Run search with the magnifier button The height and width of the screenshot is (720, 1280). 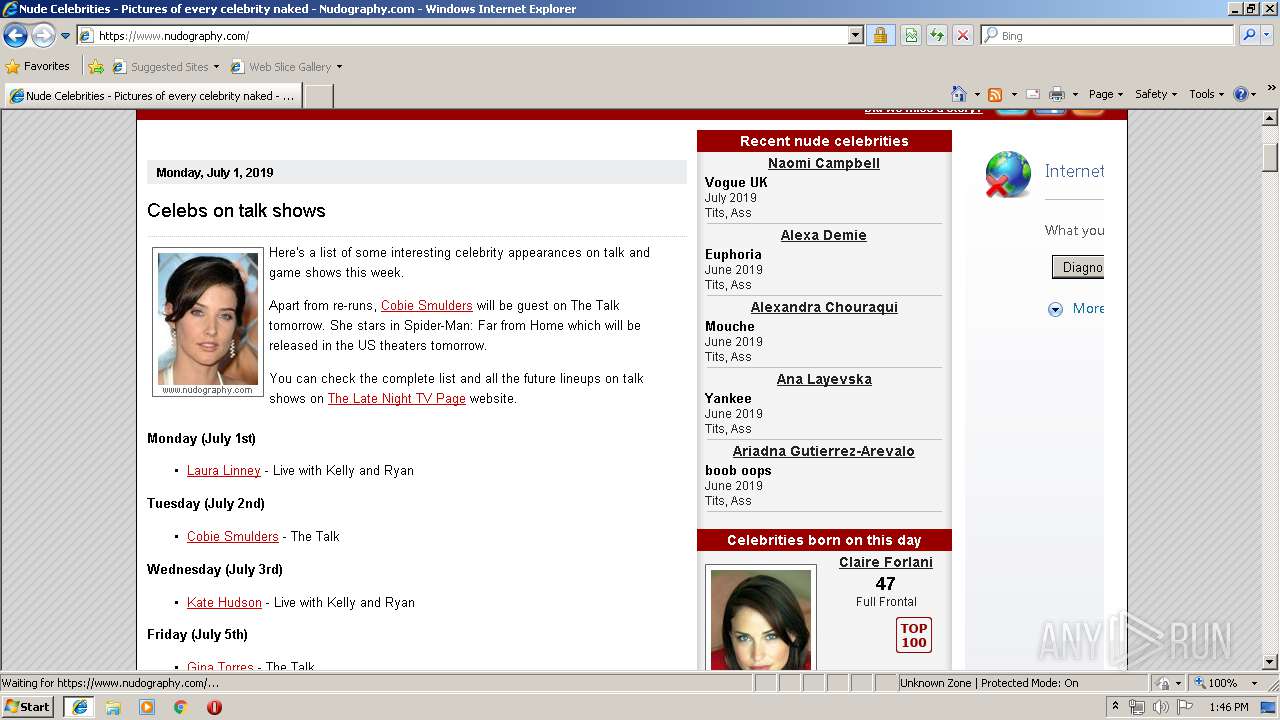pyautogui.click(x=1249, y=36)
